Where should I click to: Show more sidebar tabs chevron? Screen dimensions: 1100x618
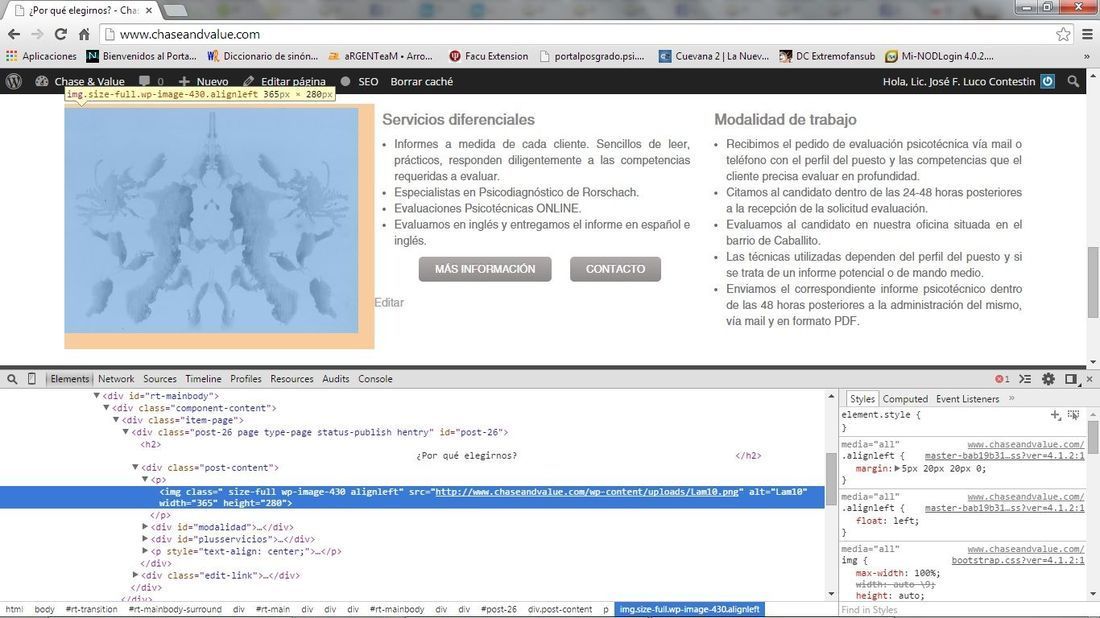click(1012, 398)
